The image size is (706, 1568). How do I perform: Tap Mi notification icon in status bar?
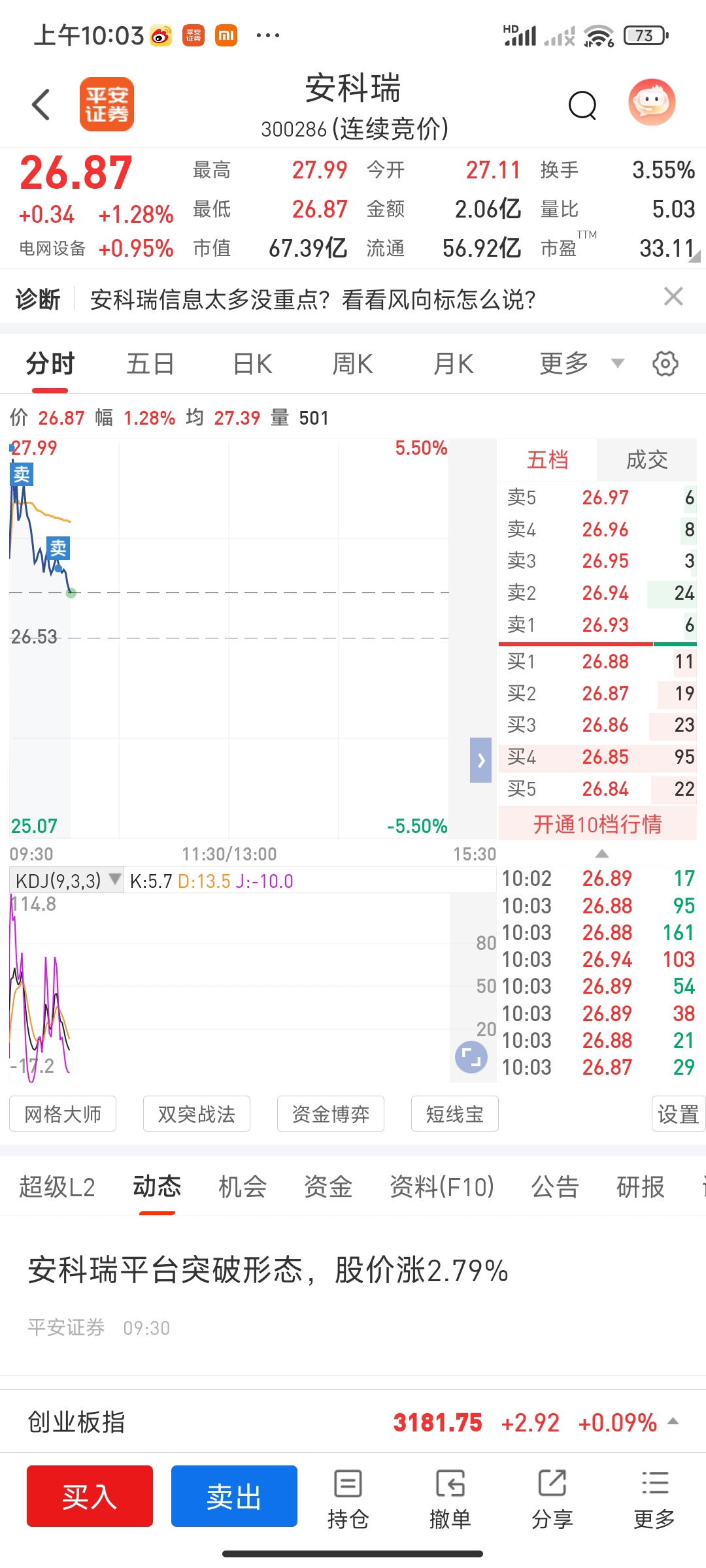[226, 35]
